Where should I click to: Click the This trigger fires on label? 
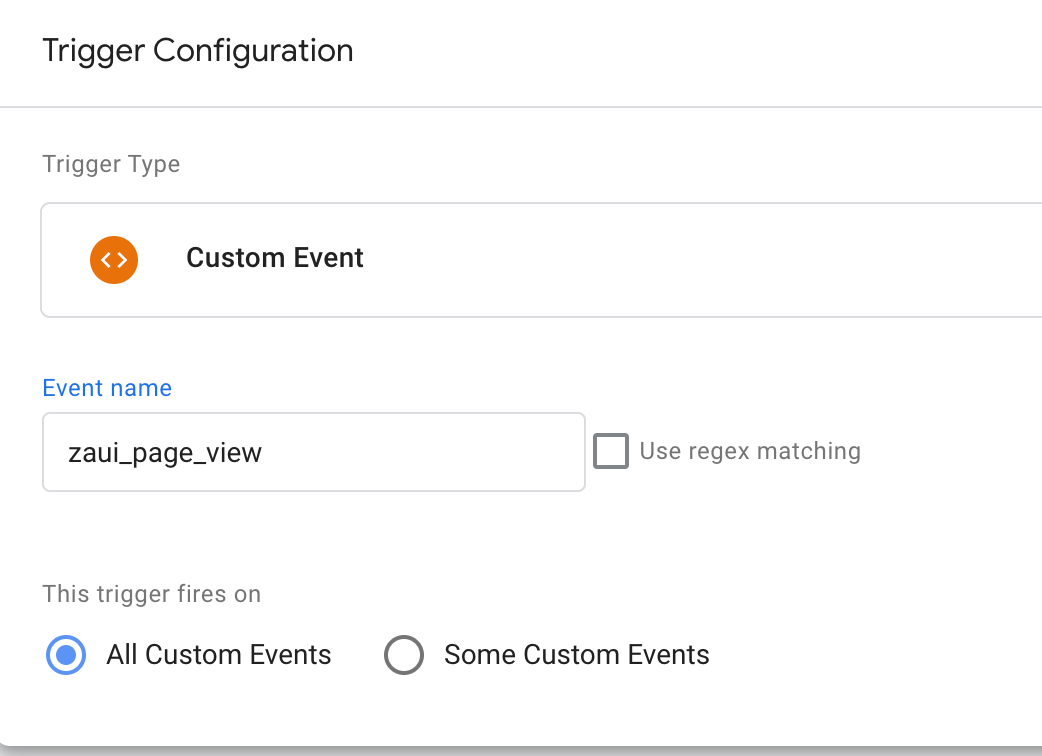pyautogui.click(x=151, y=594)
